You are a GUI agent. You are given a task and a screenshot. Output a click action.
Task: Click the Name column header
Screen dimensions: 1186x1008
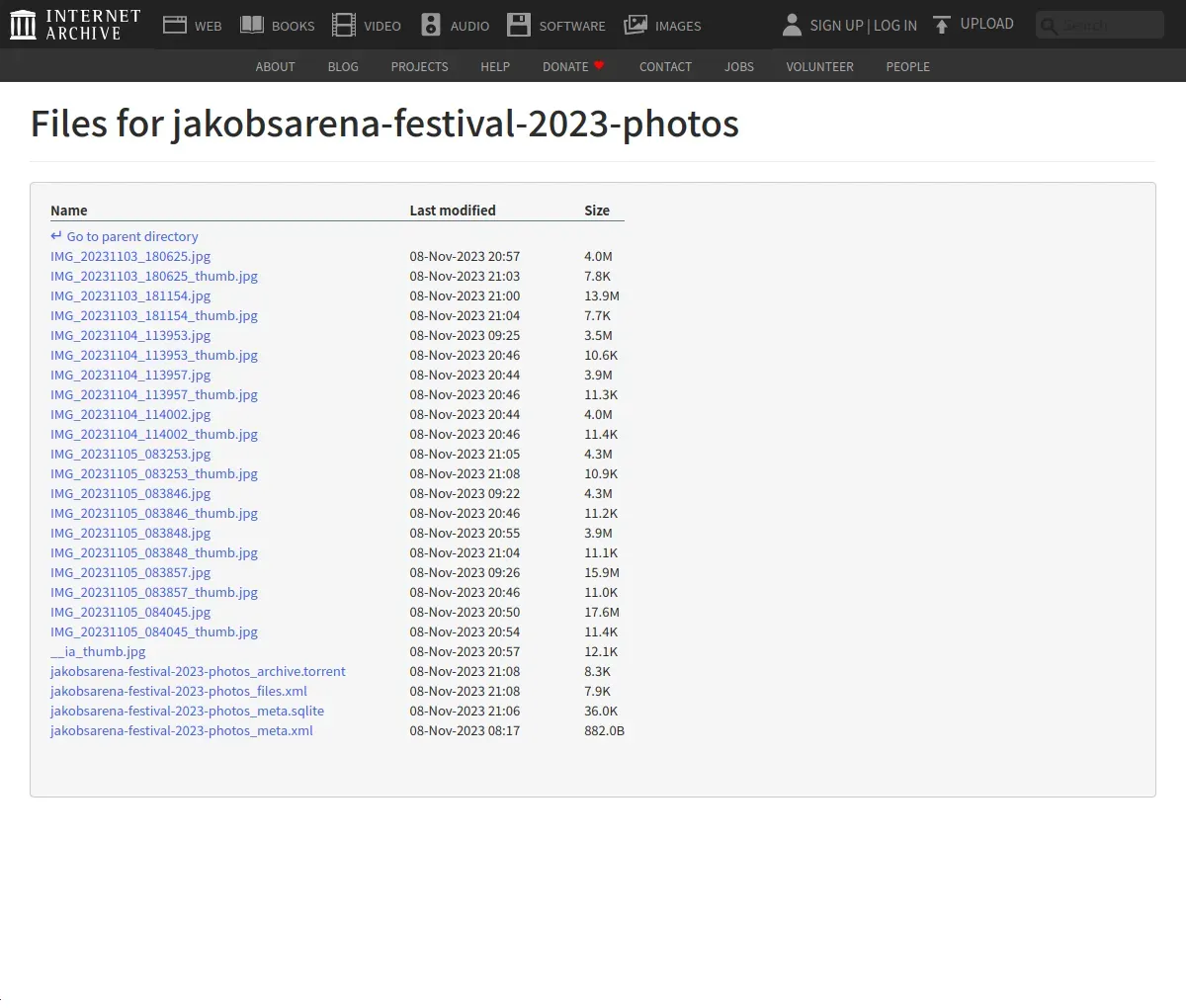point(69,210)
